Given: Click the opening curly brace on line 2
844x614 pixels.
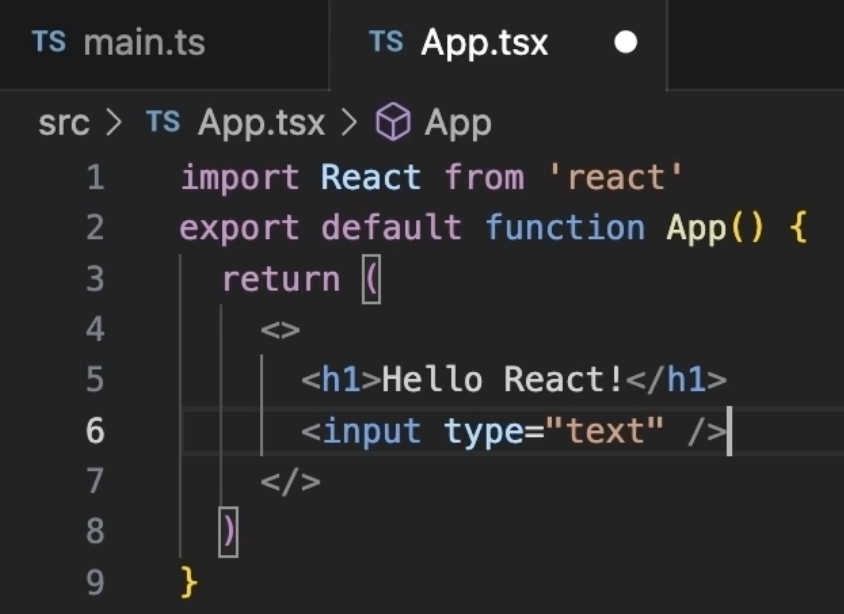Looking at the screenshot, I should tap(798, 227).
